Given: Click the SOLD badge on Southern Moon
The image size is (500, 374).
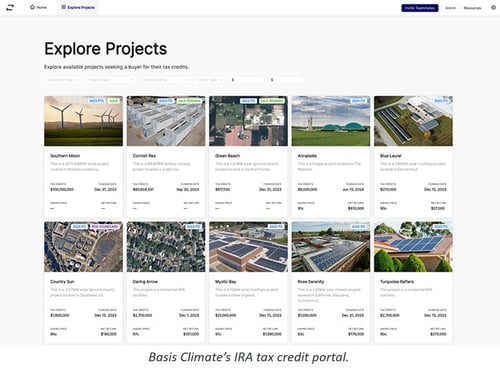Looking at the screenshot, I should tap(114, 101).
